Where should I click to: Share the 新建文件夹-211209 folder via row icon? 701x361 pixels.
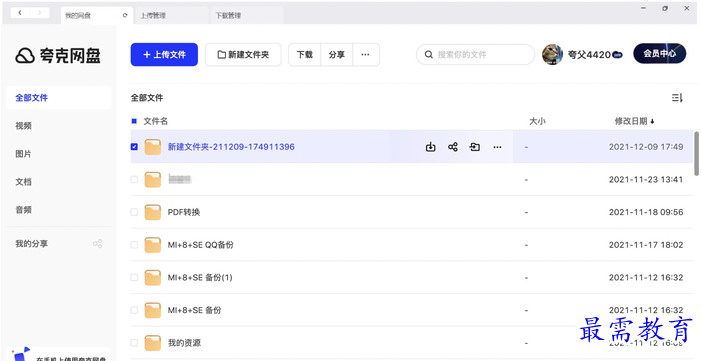(453, 147)
